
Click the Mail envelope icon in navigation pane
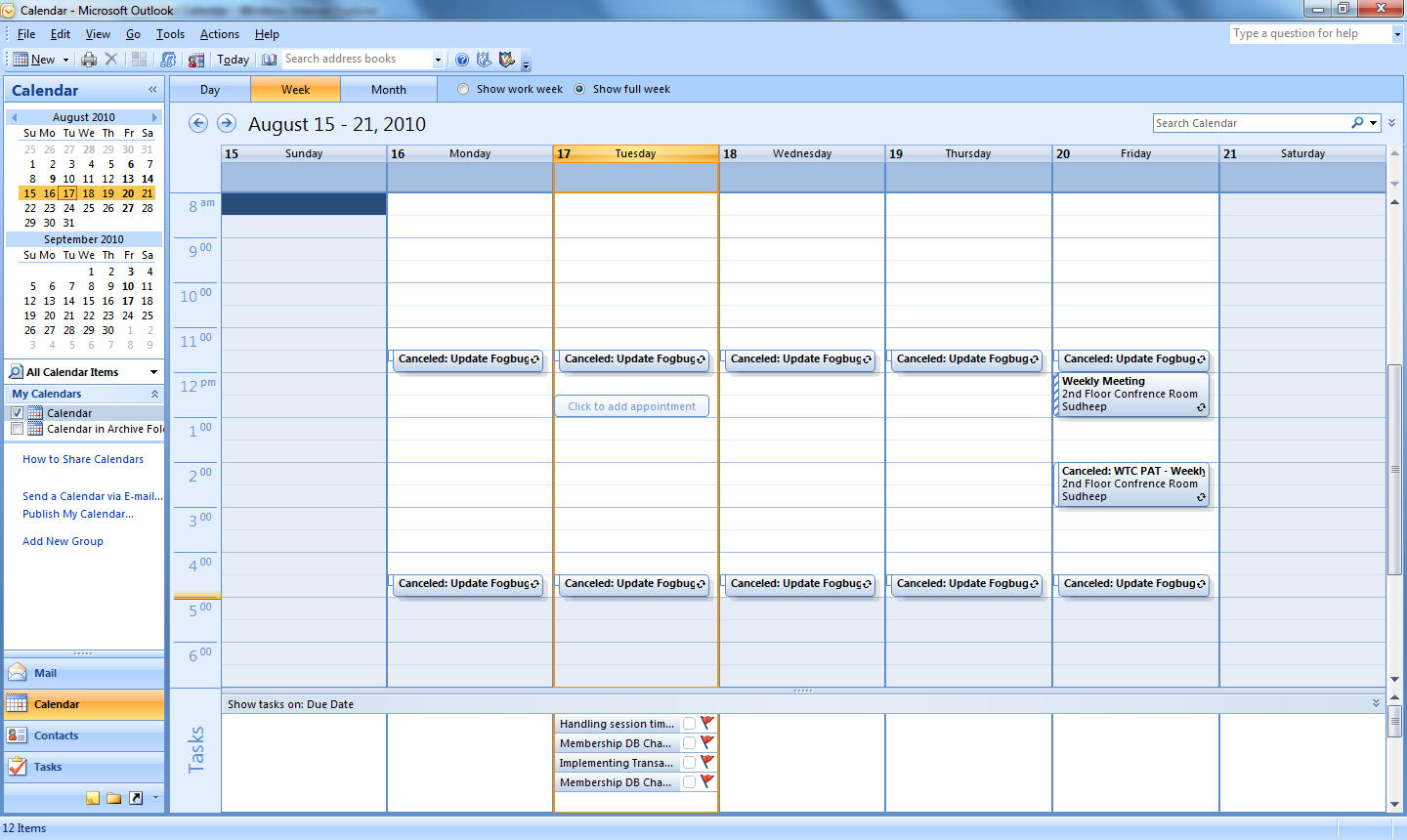pyautogui.click(x=17, y=673)
